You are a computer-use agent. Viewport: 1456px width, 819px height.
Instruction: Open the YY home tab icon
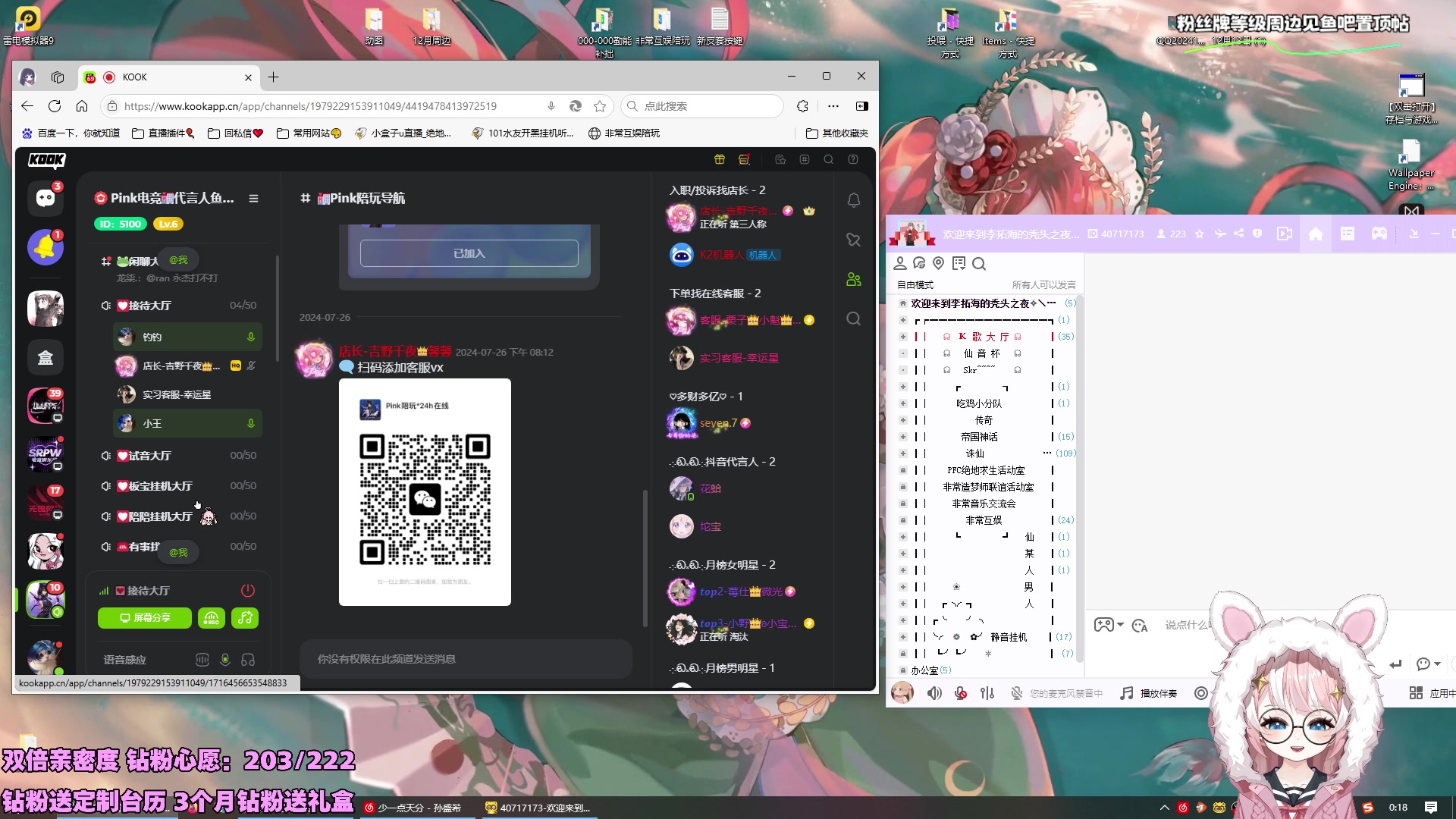(1316, 234)
